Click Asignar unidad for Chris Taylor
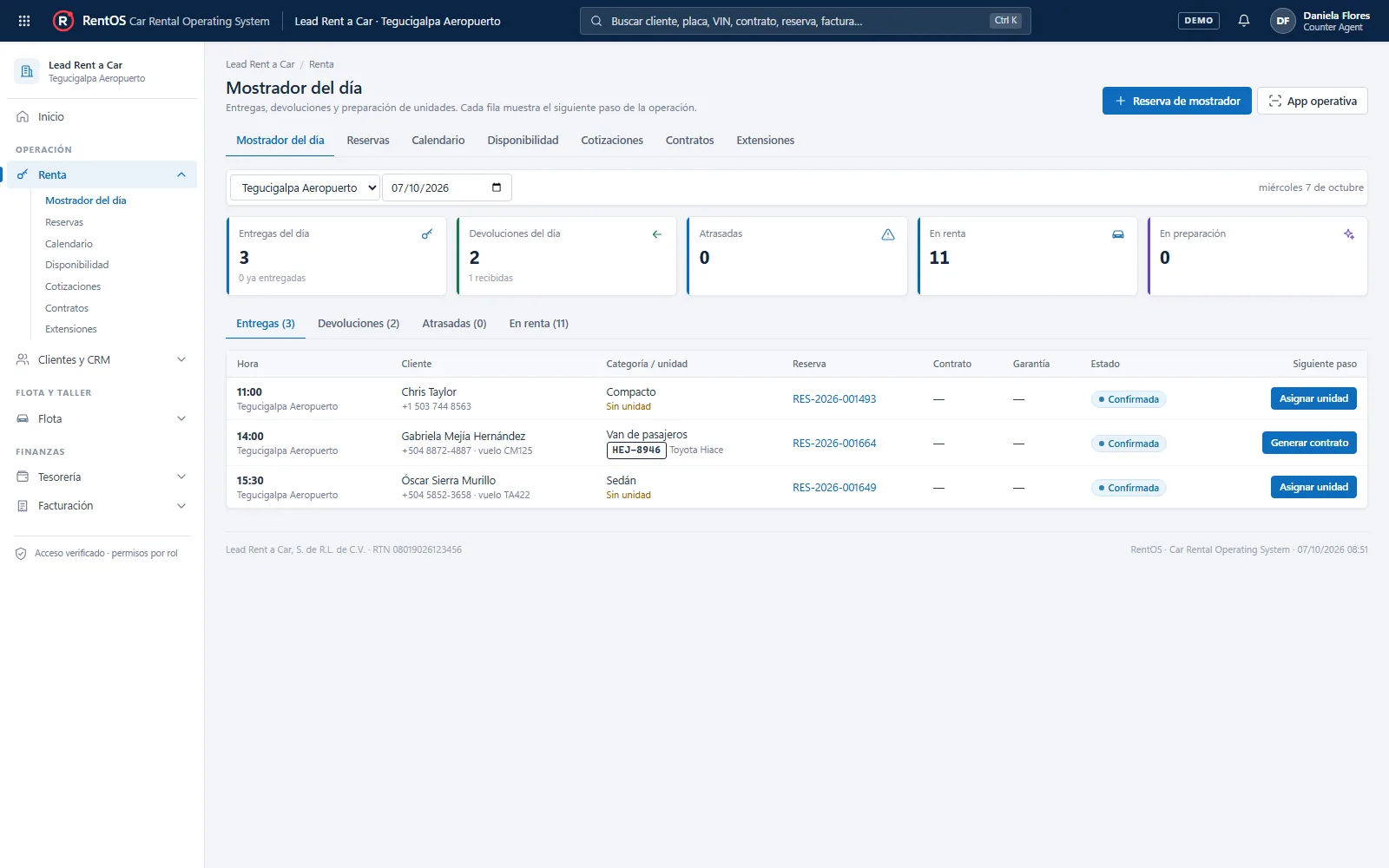The image size is (1389, 868). (x=1313, y=398)
